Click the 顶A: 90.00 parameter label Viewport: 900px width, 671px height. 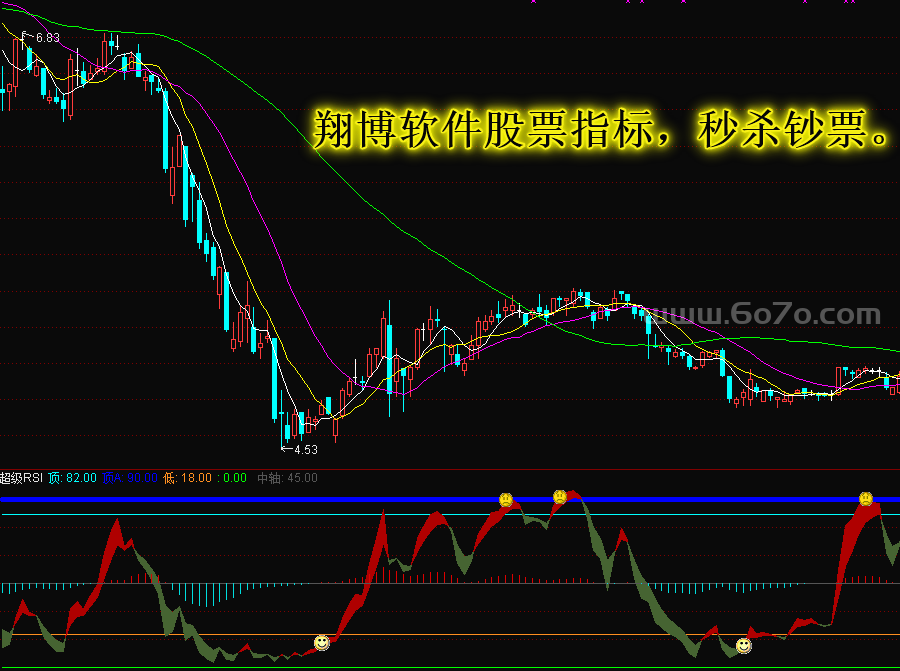pyautogui.click(x=130, y=478)
